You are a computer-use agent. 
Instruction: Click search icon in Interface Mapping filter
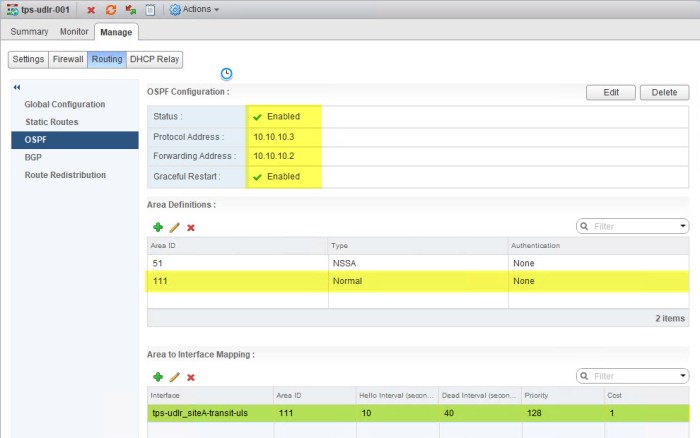[x=584, y=376]
